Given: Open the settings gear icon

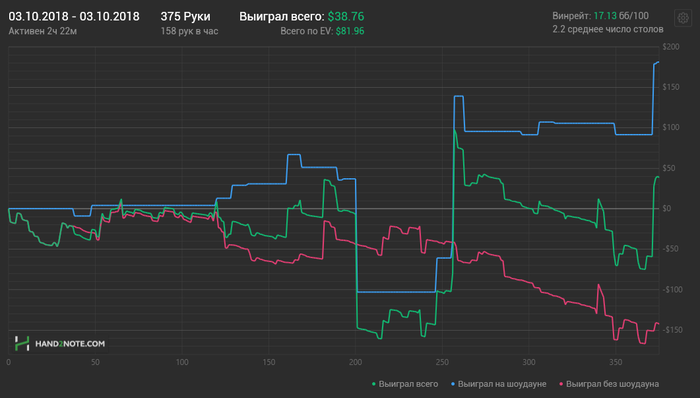Looking at the screenshot, I should 683,18.
